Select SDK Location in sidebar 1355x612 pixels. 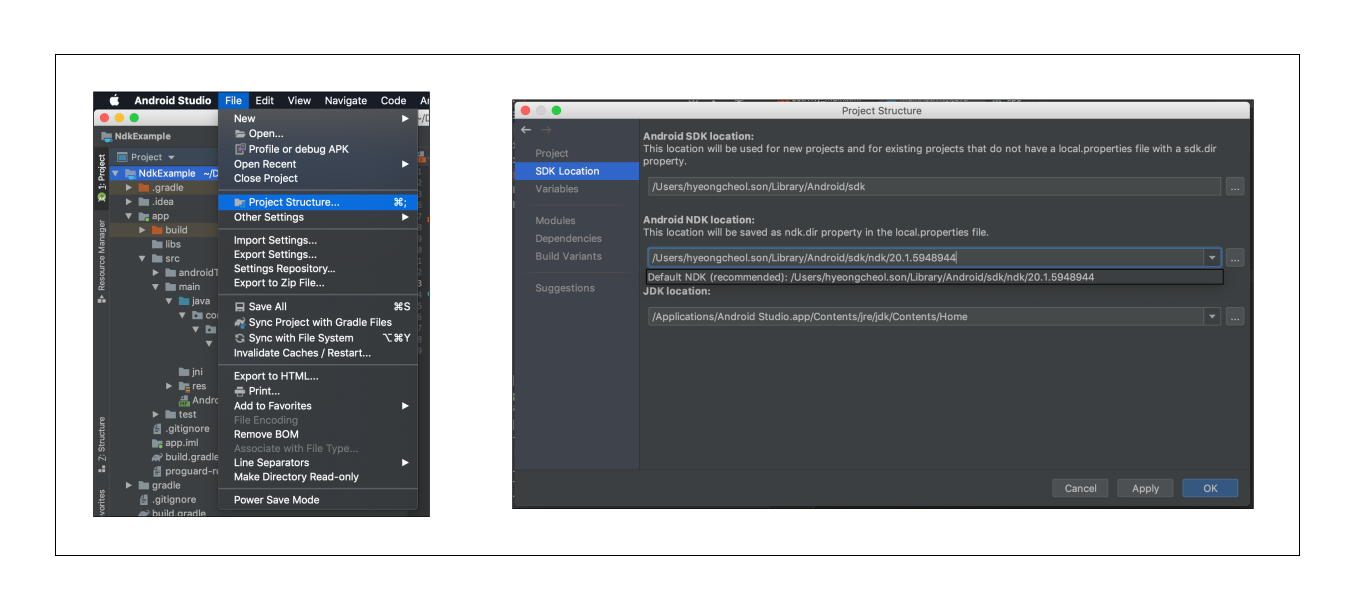pos(576,171)
